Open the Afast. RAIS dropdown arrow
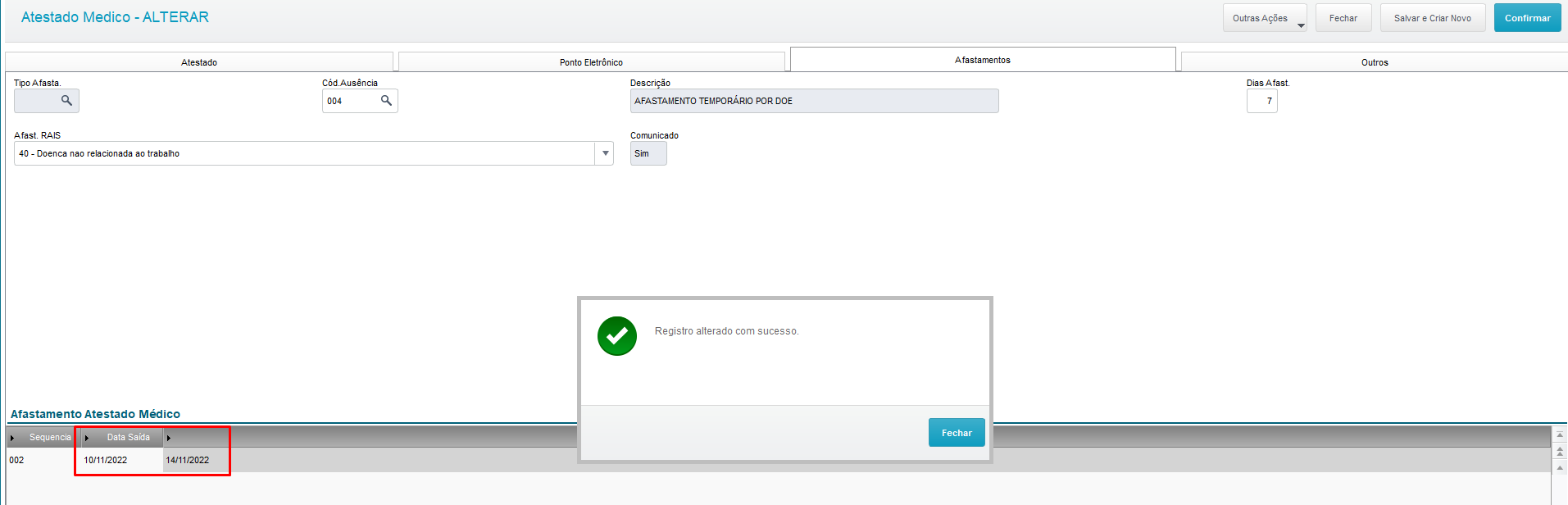The image size is (1568, 505). (x=605, y=153)
